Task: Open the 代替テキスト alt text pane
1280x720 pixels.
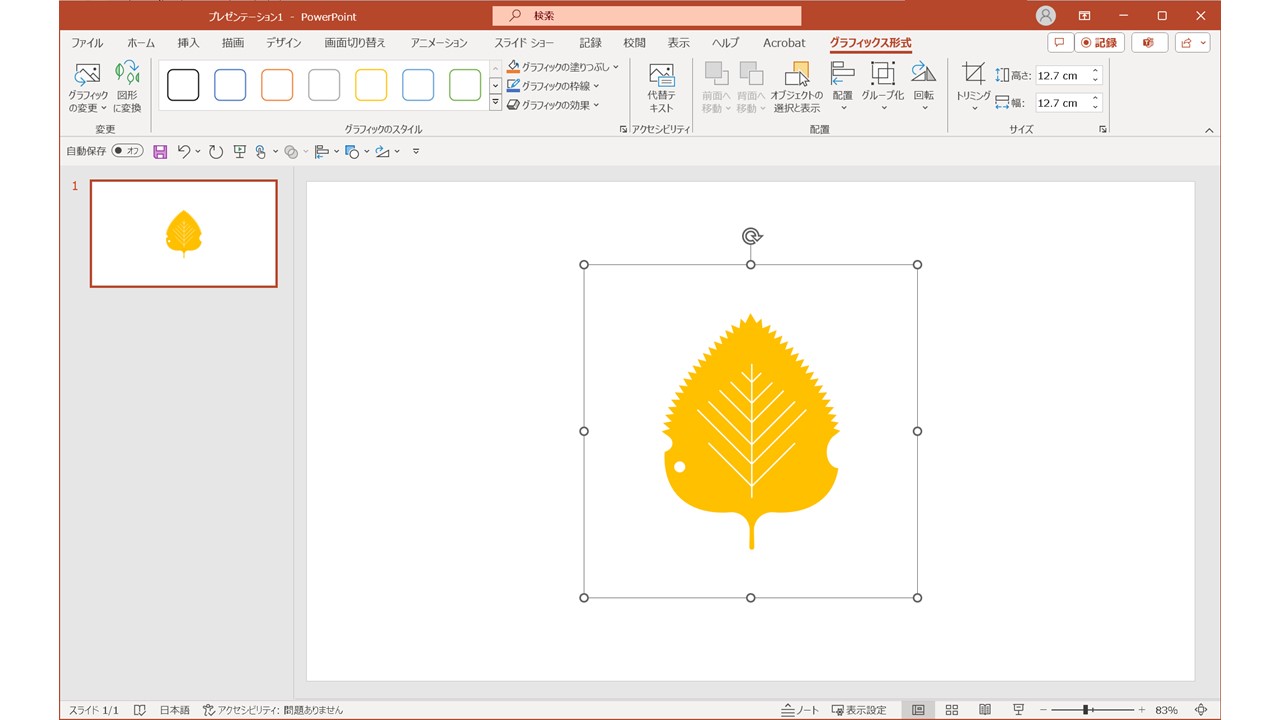Action: (x=661, y=86)
